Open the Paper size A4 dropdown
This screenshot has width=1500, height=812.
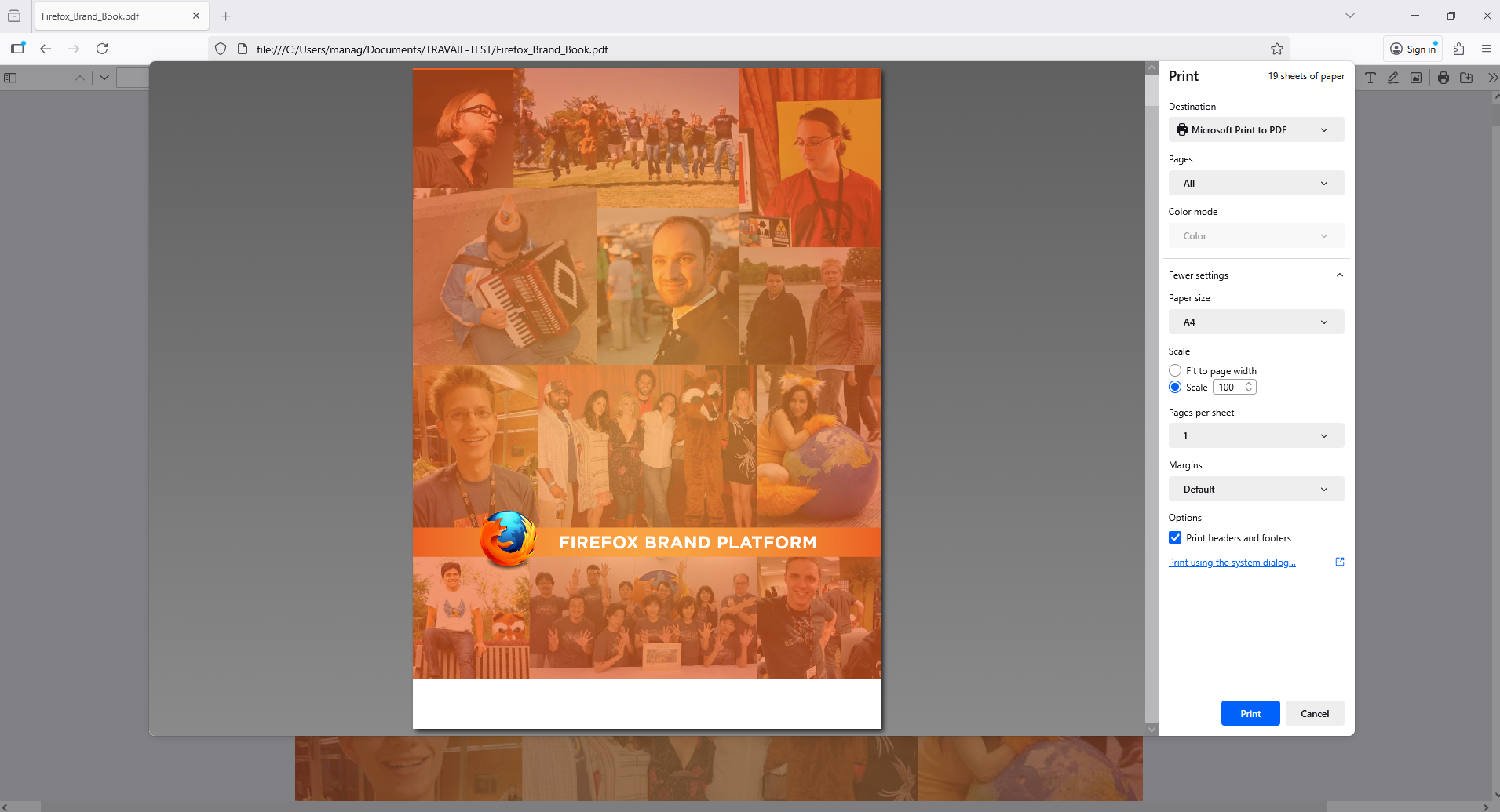[1255, 322]
